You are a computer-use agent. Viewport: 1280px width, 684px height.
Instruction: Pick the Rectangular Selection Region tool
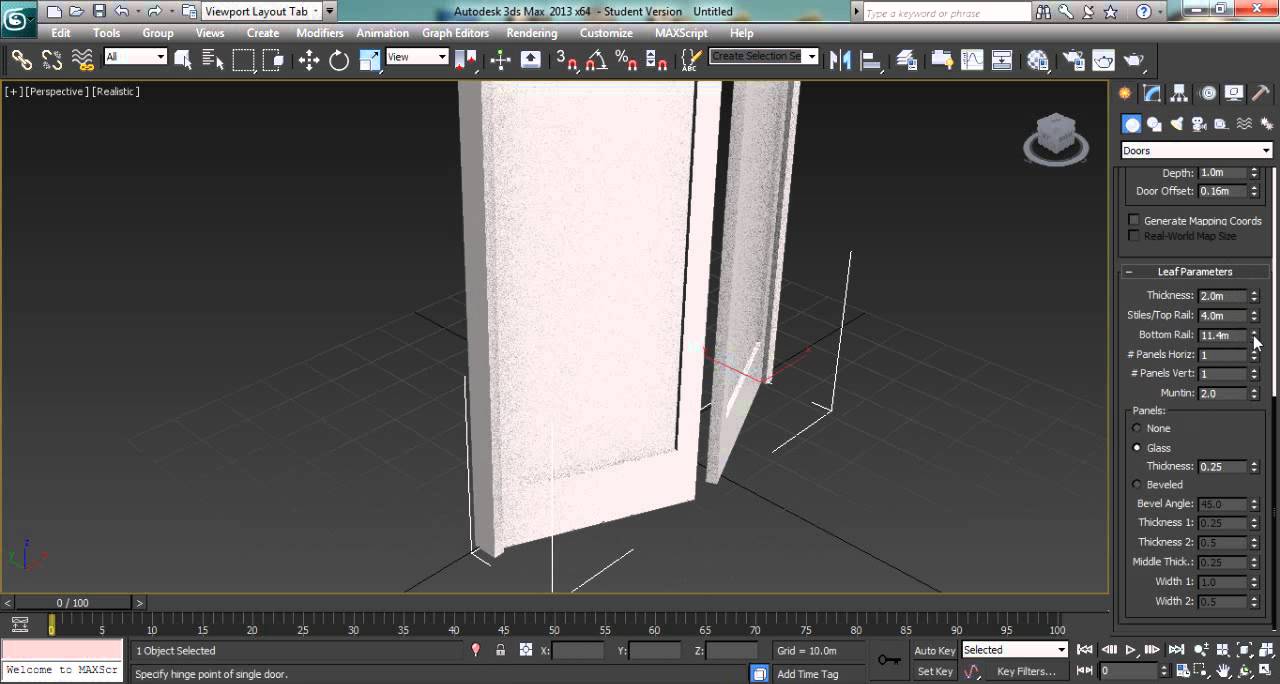pyautogui.click(x=243, y=60)
